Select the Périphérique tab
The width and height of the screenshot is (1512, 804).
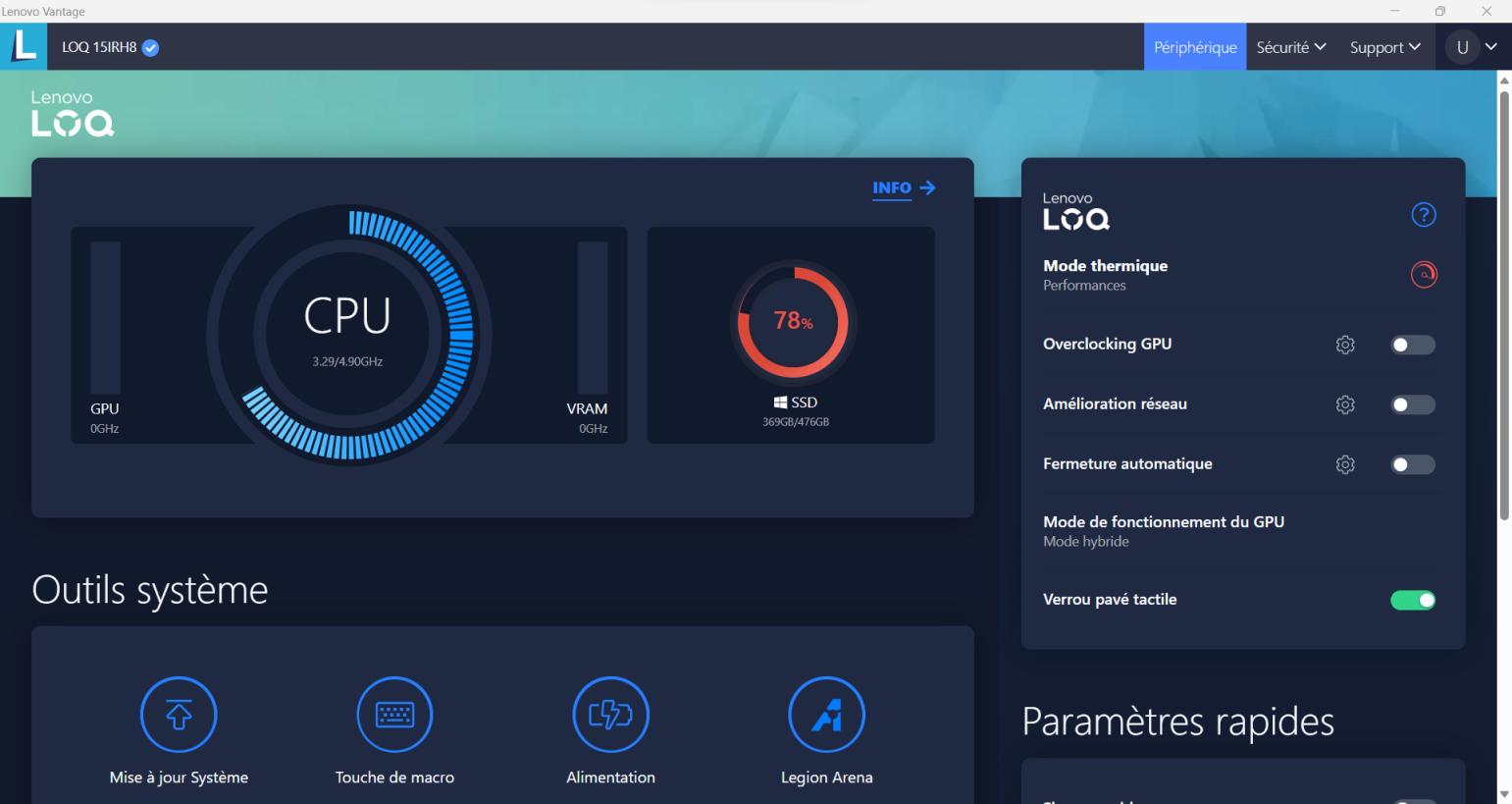1194,47
